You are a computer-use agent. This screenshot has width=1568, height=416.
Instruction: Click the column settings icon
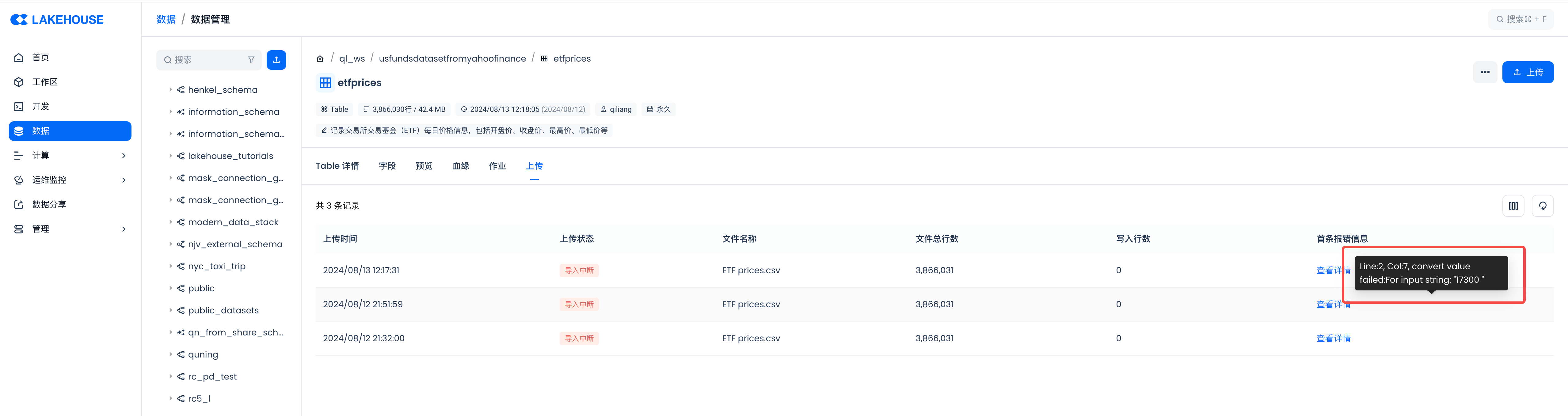pos(1513,206)
